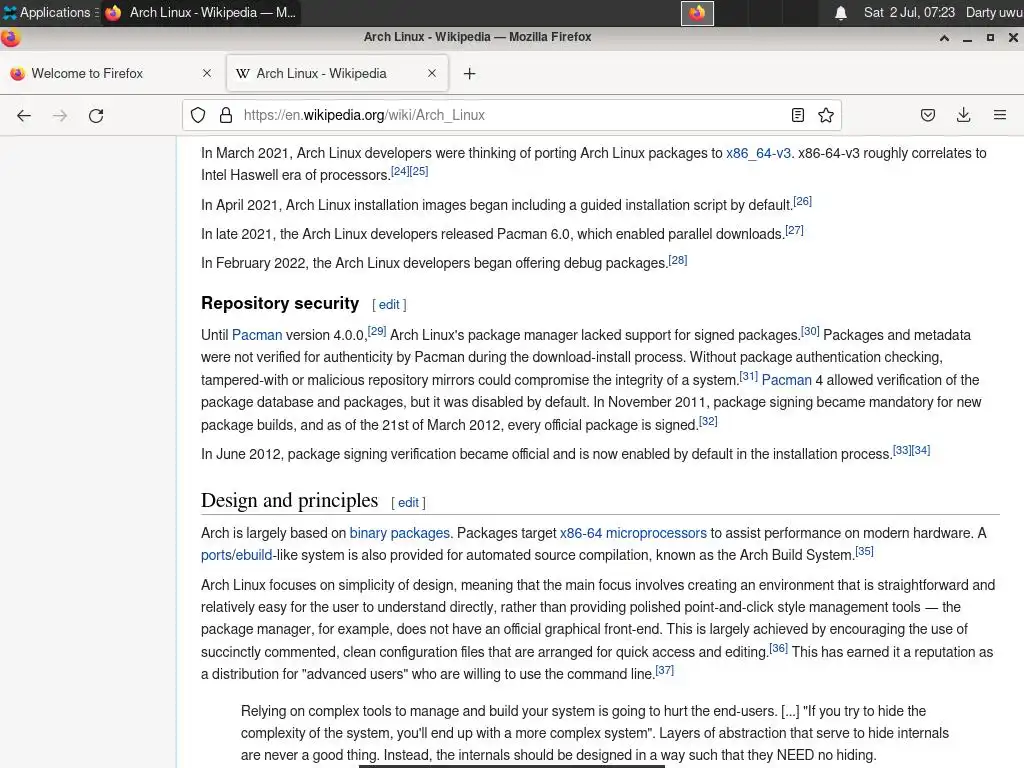Open the notifications bell in the panel
The height and width of the screenshot is (768, 1024).
coord(841,13)
